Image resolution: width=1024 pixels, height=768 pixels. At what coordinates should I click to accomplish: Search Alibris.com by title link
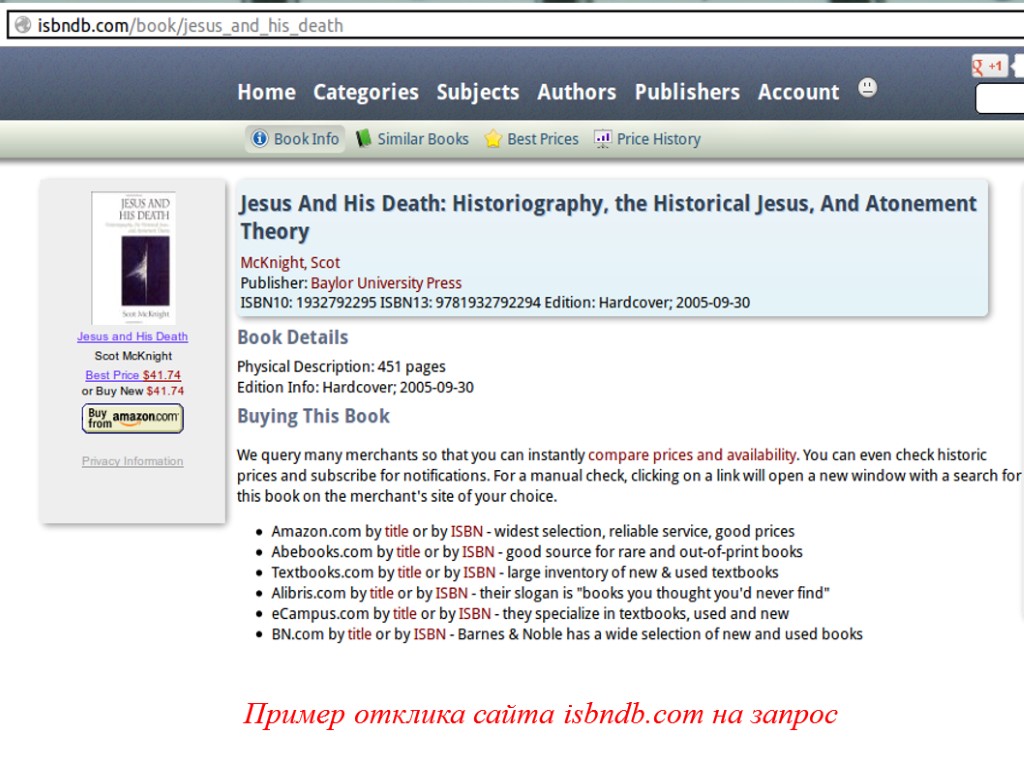382,593
